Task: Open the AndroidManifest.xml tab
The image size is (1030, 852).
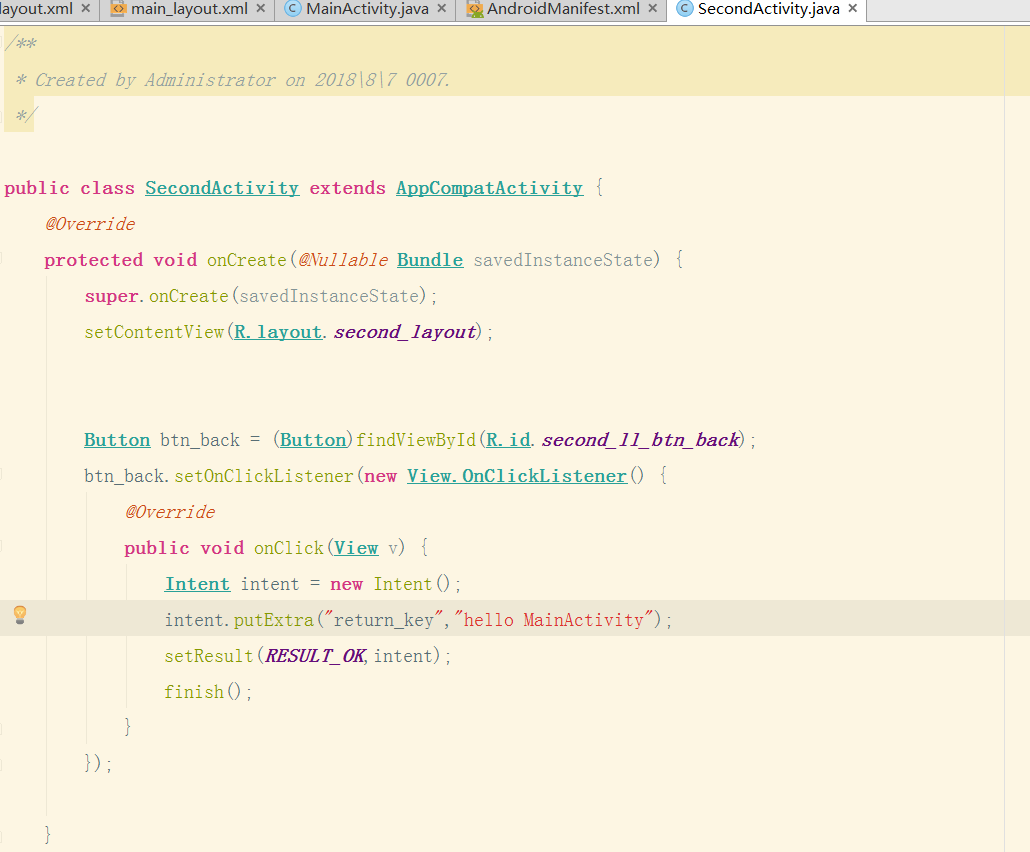Action: 562,9
